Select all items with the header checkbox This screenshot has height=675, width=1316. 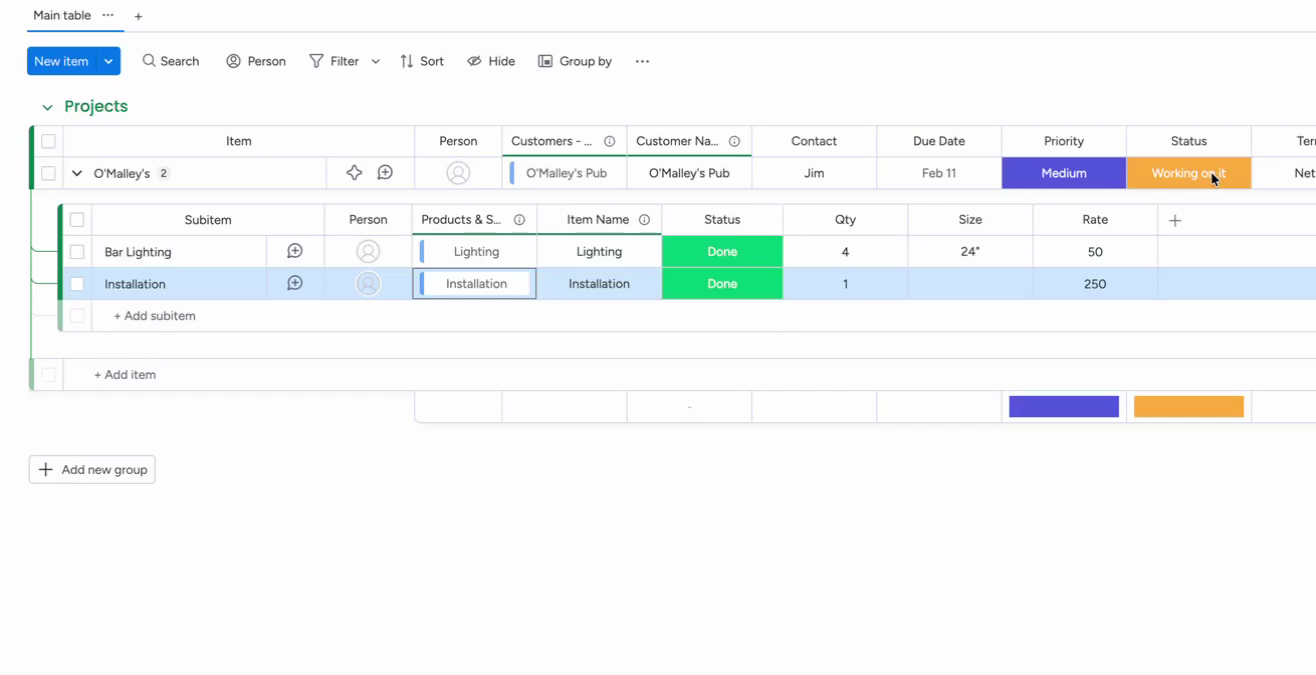(48, 141)
